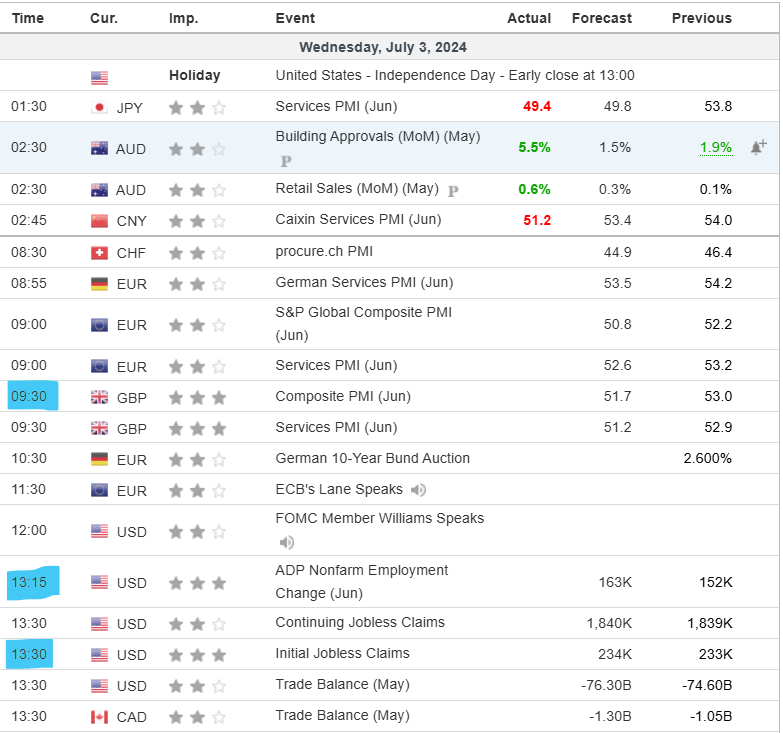Click the preliminary P icon under Building Approvals

tap(286, 160)
